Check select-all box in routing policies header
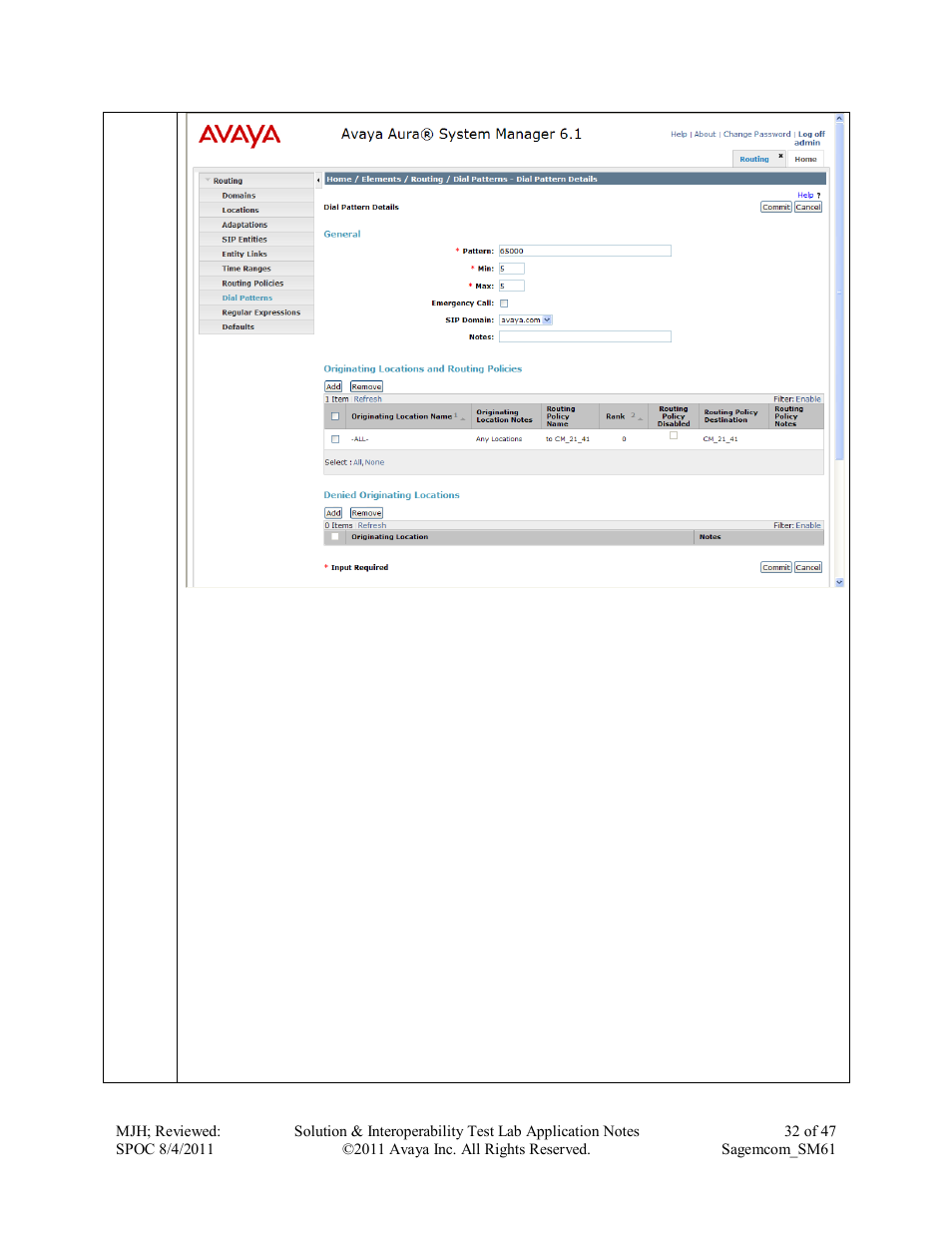 coord(335,417)
